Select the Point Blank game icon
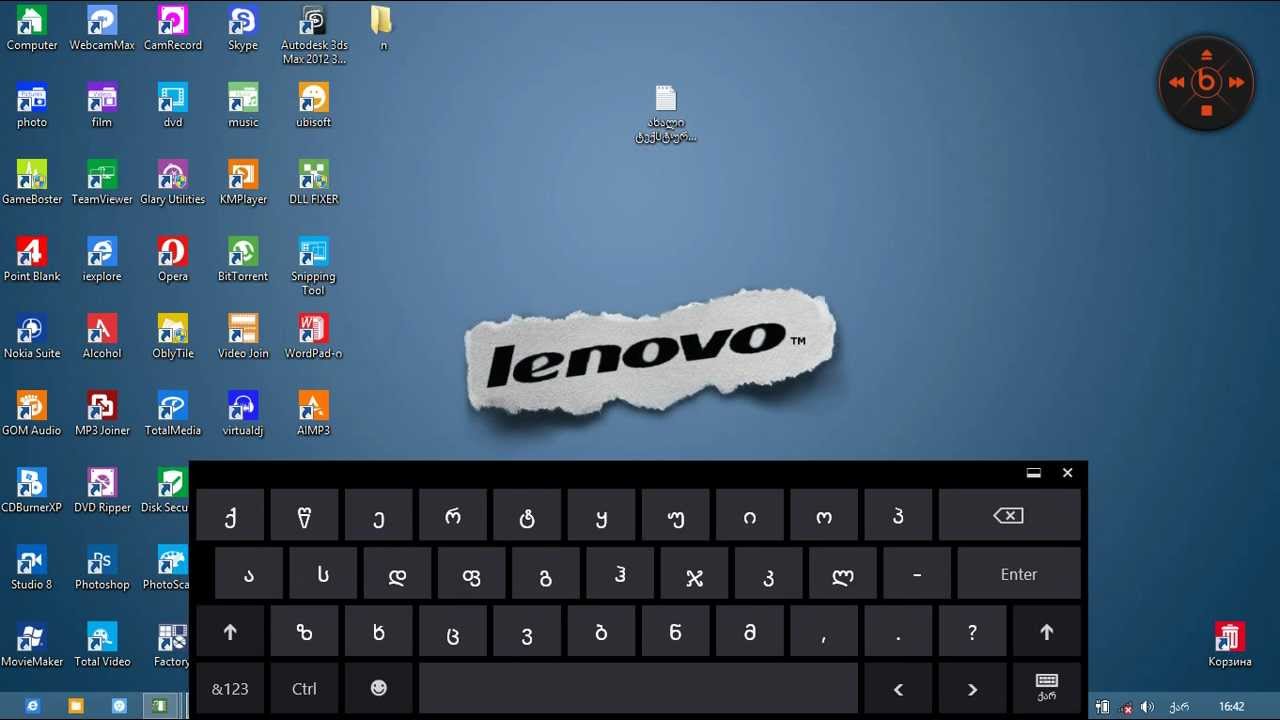This screenshot has width=1280, height=720. click(x=32, y=259)
